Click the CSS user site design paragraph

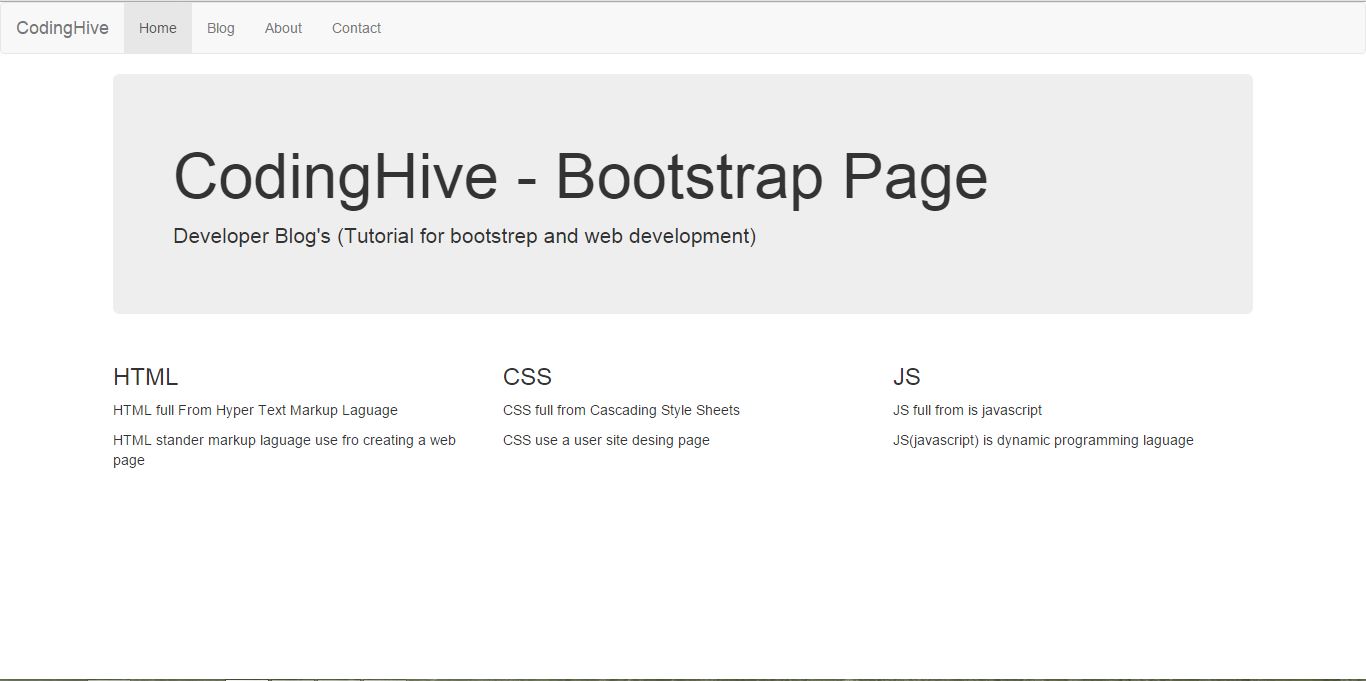coord(606,440)
